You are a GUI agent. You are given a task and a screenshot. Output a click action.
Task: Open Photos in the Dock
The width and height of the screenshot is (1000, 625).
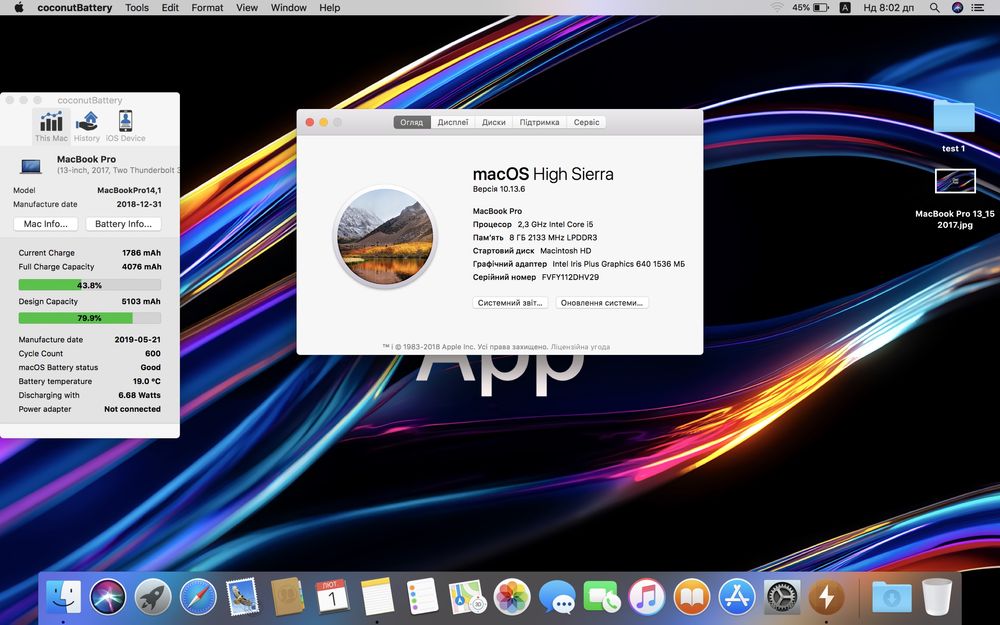pos(511,598)
